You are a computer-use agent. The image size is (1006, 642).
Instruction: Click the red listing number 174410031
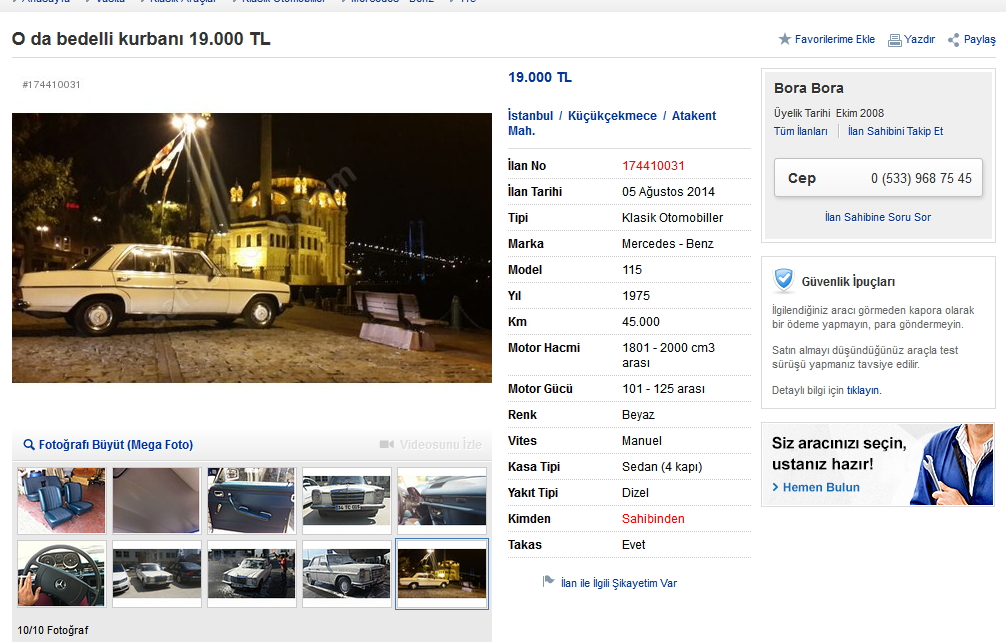pyautogui.click(x=652, y=165)
